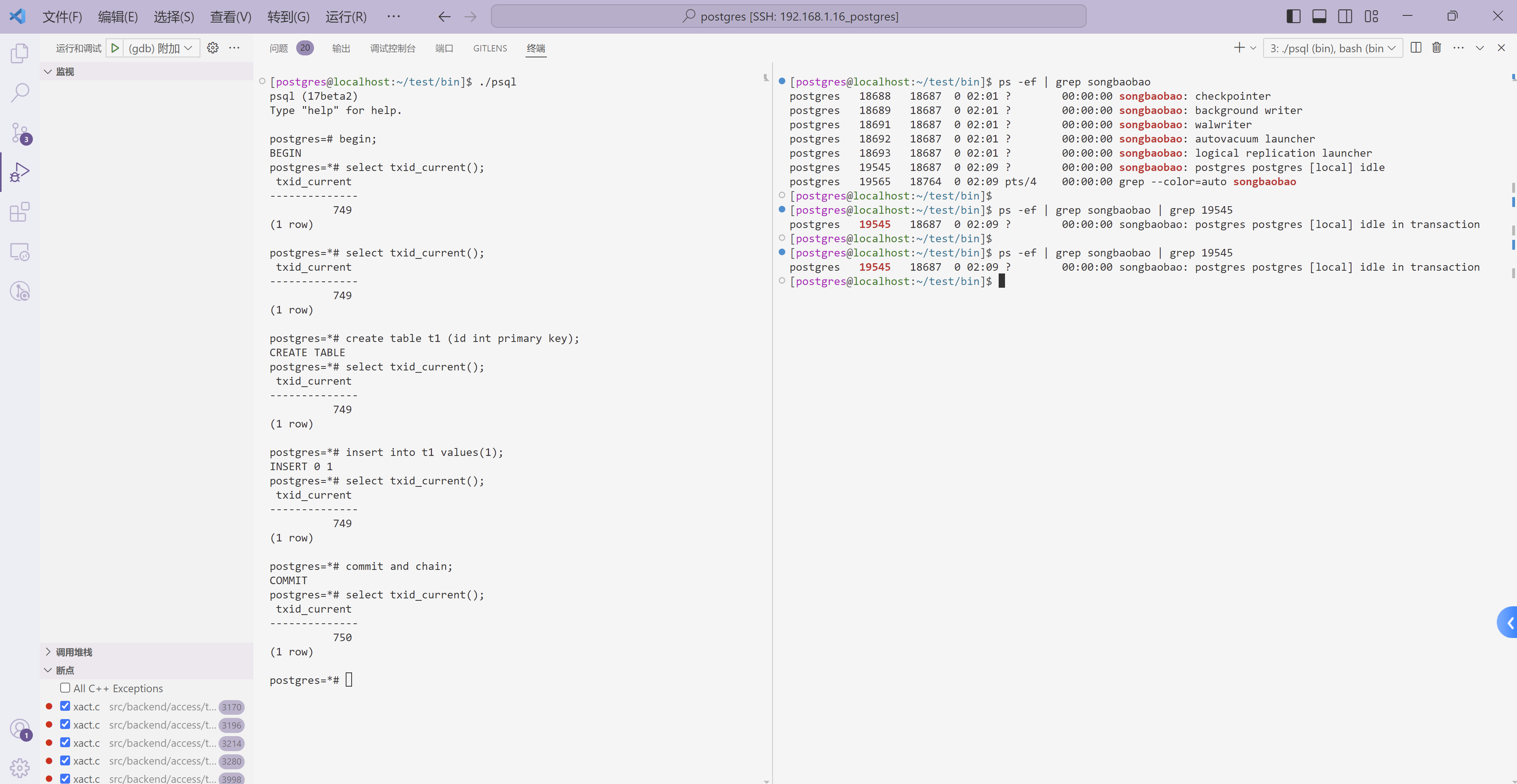This screenshot has height=784, width=1517.
Task: Open the hidden menus ellipsis in title bar
Action: 393,17
